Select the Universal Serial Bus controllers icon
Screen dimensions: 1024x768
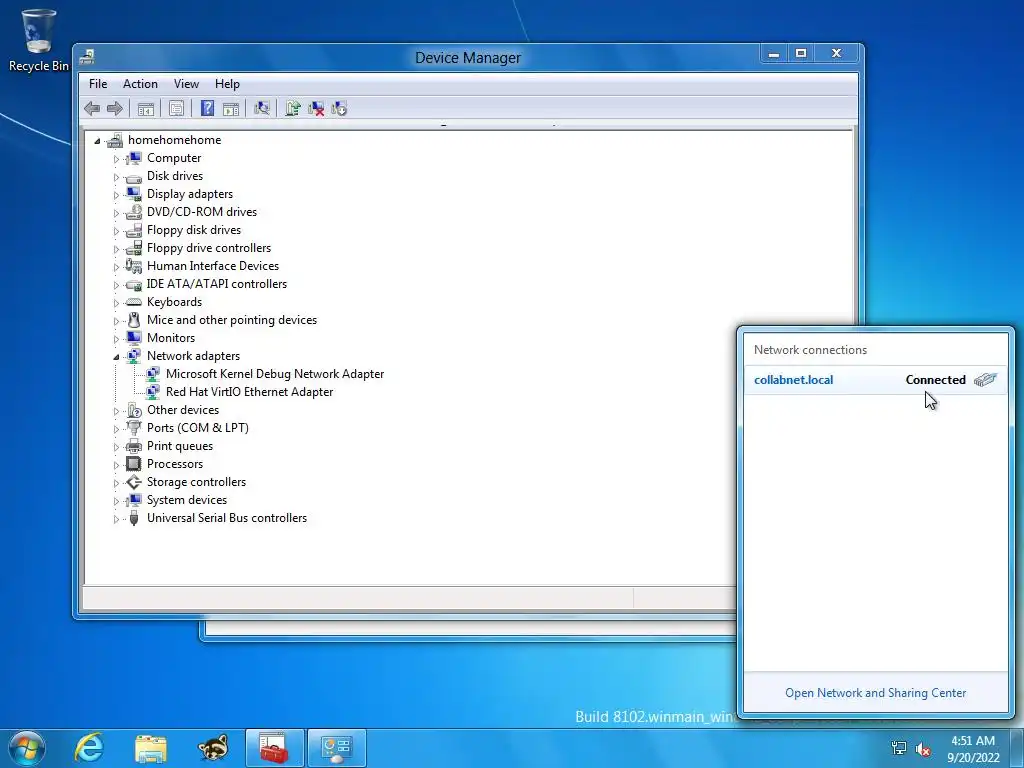point(134,519)
